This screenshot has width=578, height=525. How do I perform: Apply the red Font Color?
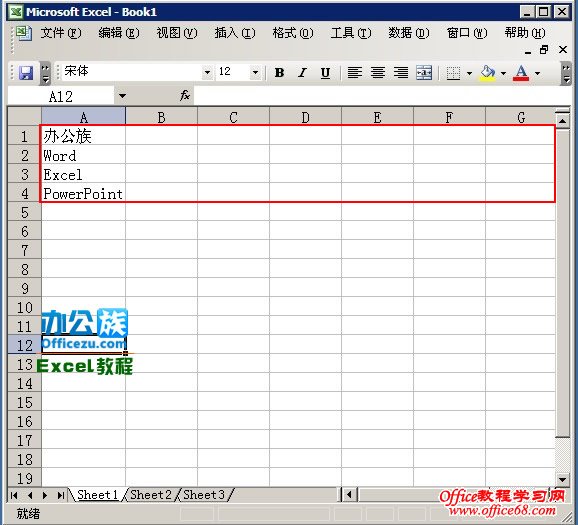pyautogui.click(x=521, y=73)
